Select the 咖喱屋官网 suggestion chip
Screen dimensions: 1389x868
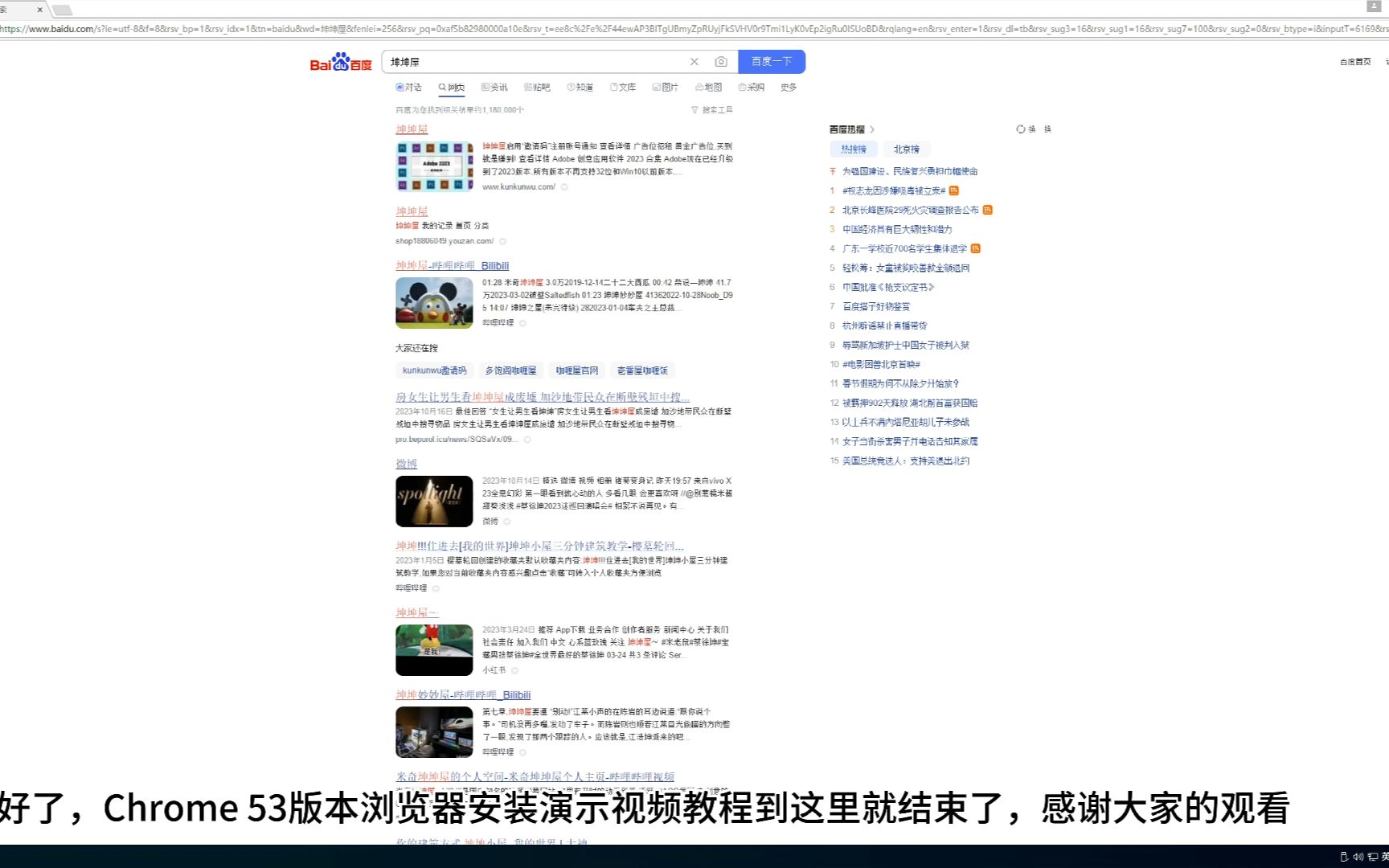[577, 371]
